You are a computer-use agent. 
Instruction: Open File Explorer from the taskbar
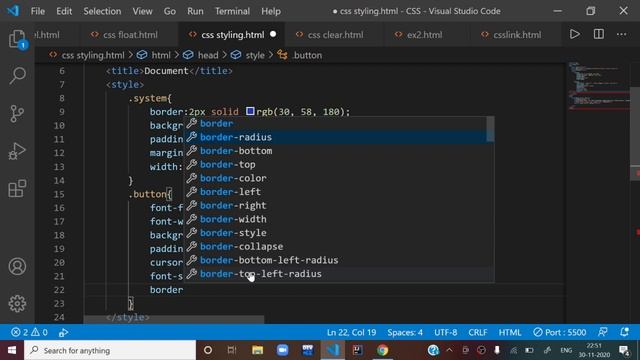[258, 350]
